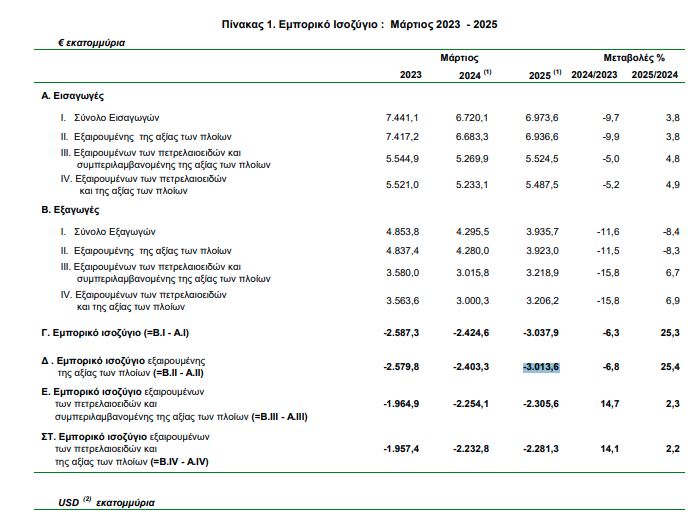Image resolution: width=700 pixels, height=511 pixels.
Task: Click the 14,7 change value in the Ε row
Action: [x=608, y=402]
